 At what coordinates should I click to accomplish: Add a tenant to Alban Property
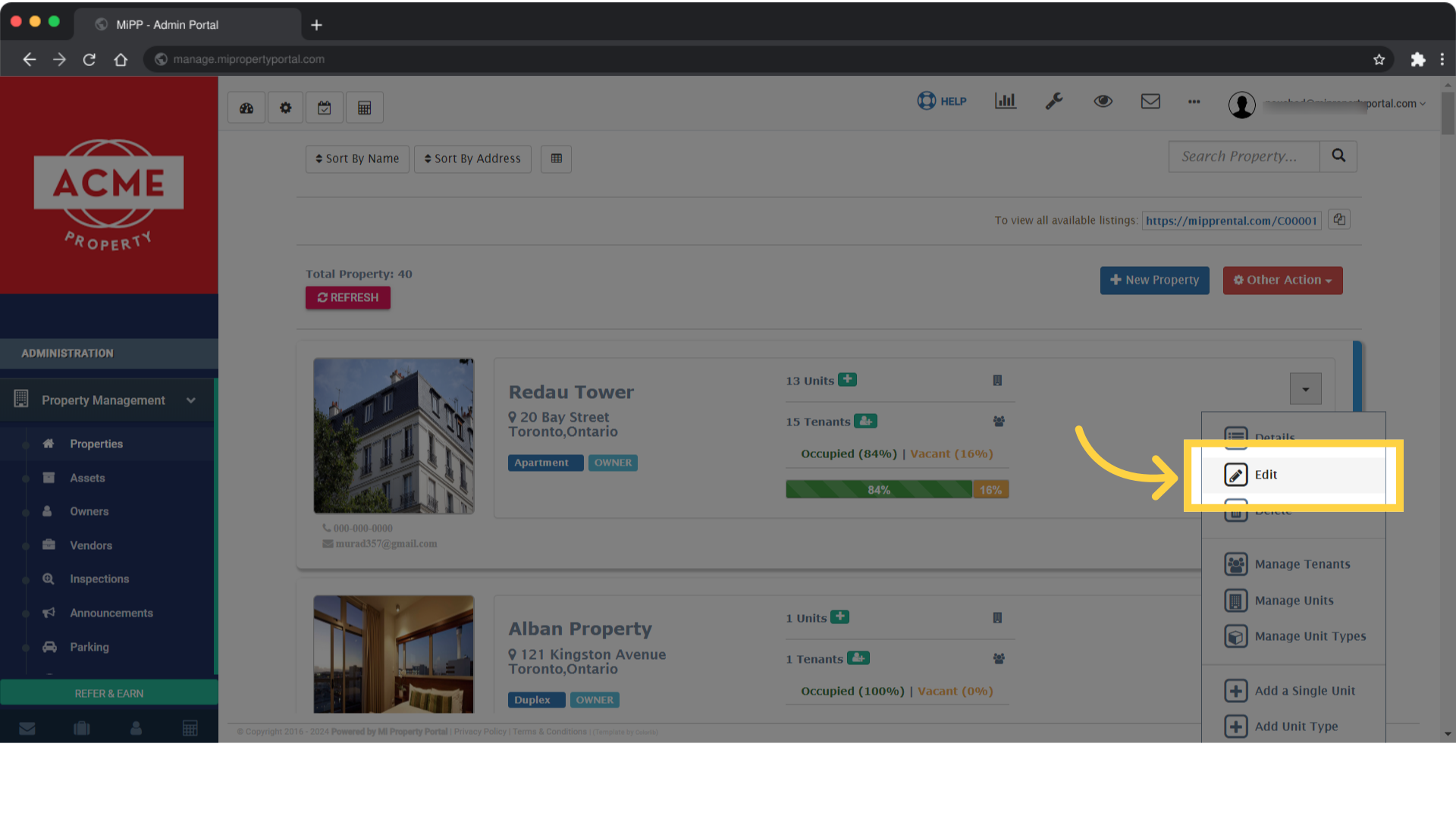pyautogui.click(x=858, y=657)
